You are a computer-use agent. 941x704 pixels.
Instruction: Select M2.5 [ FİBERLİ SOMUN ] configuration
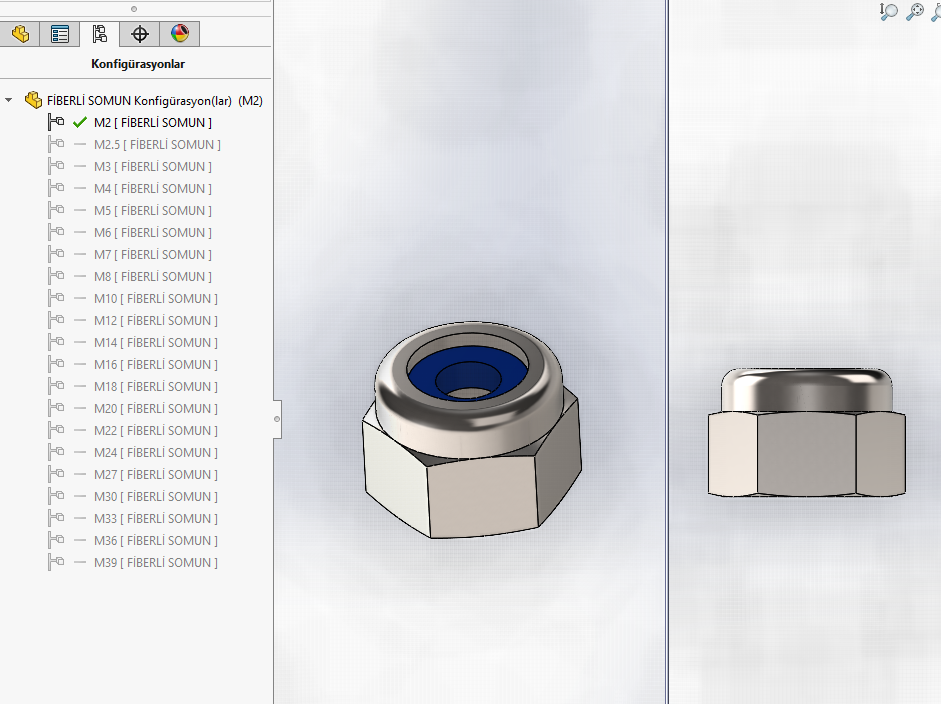(157, 145)
